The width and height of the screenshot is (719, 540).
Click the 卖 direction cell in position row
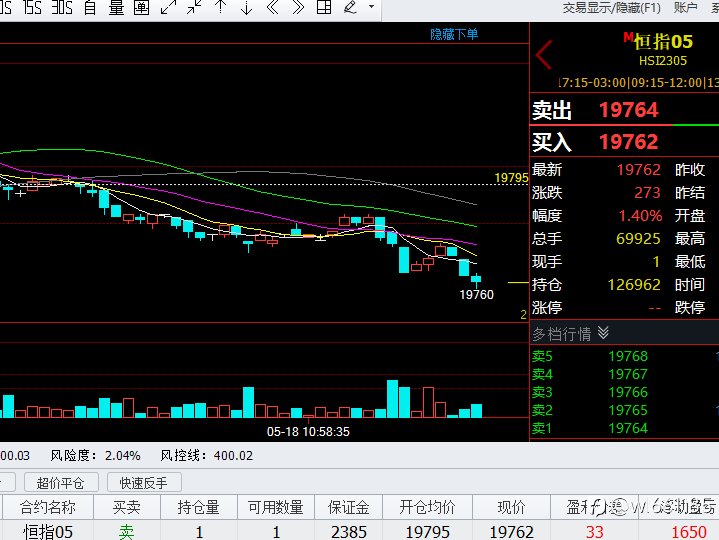[x=127, y=532]
